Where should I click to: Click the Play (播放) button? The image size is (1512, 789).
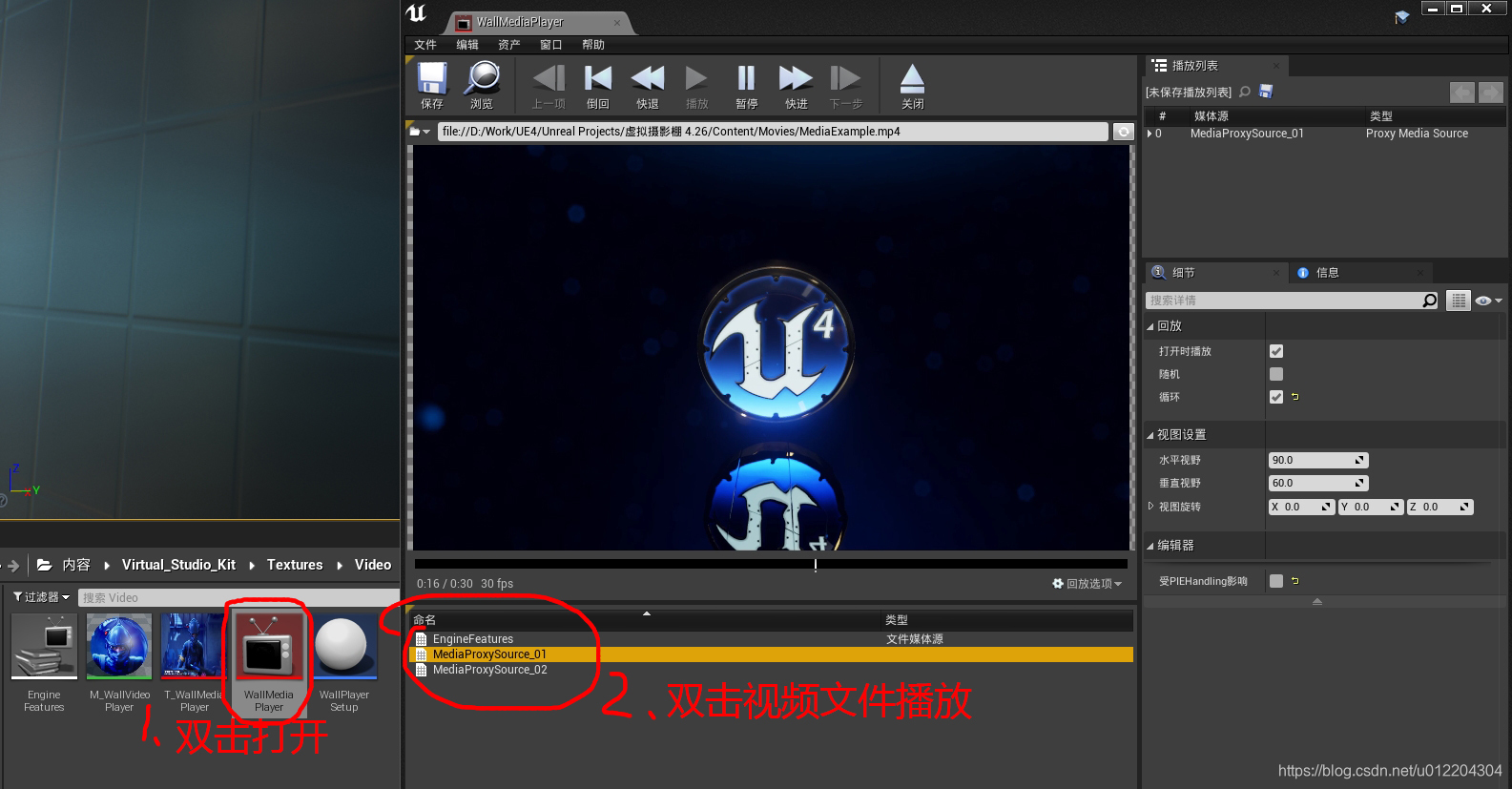click(697, 86)
